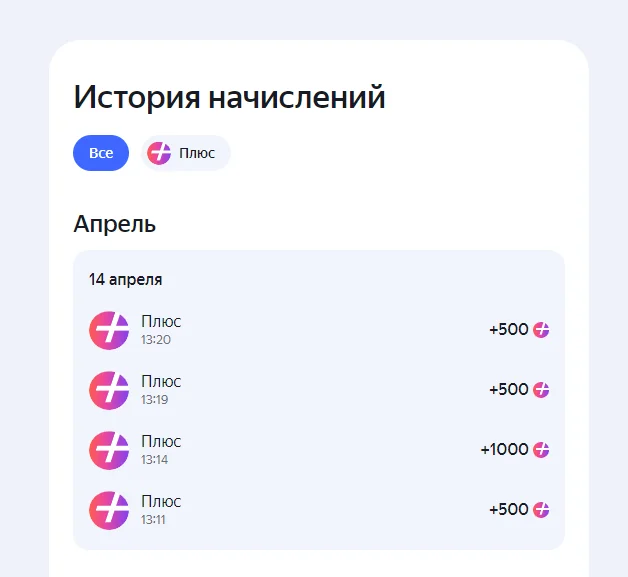Screen dimensions: 628x577
Task: Click the Апрель month heading
Action: point(115,224)
